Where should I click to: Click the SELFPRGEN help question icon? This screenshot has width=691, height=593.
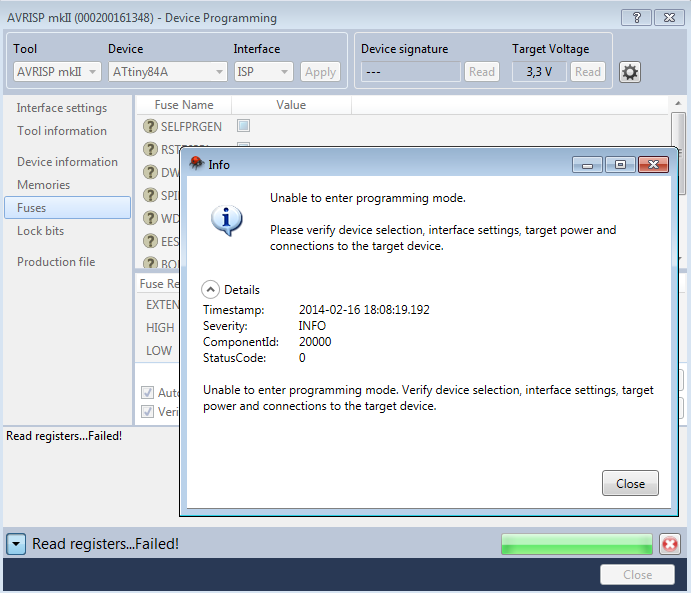pos(150,126)
